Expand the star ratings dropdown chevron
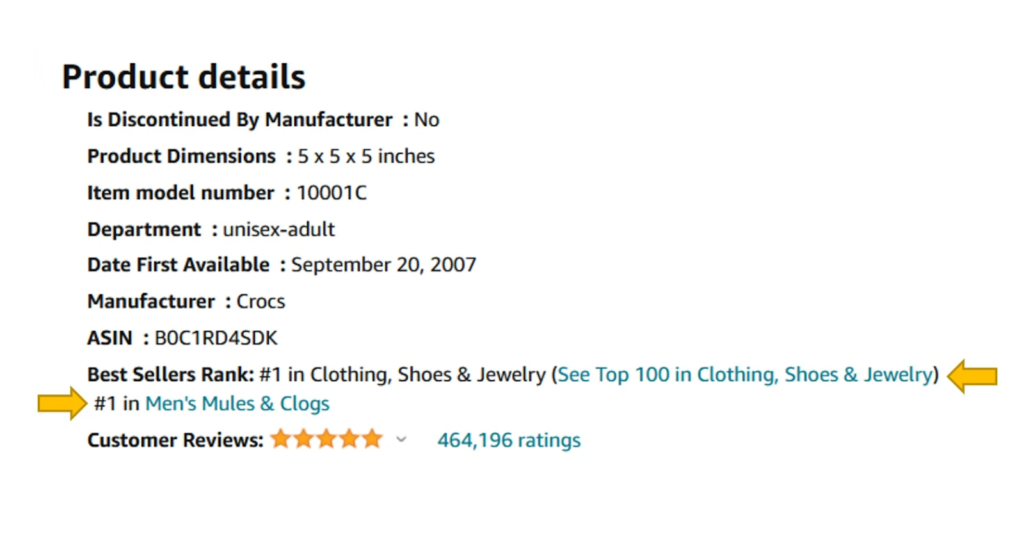 [401, 439]
